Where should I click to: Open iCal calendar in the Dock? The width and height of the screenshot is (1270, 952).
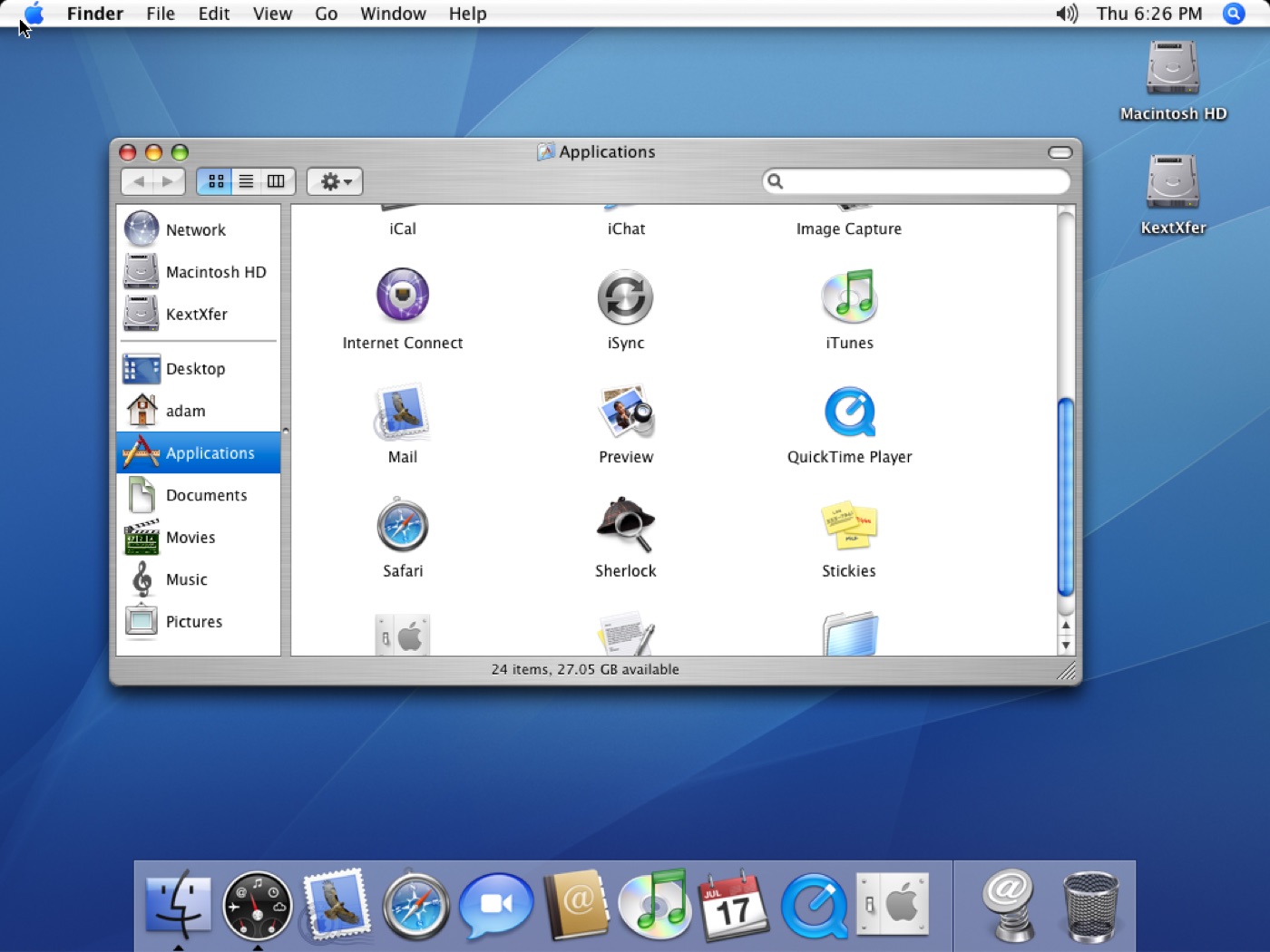pos(734,904)
